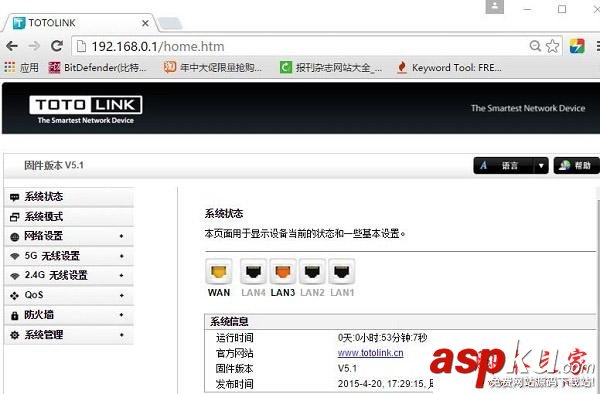
Task: Click the windows icon beside 系统模式
Action: point(15,217)
